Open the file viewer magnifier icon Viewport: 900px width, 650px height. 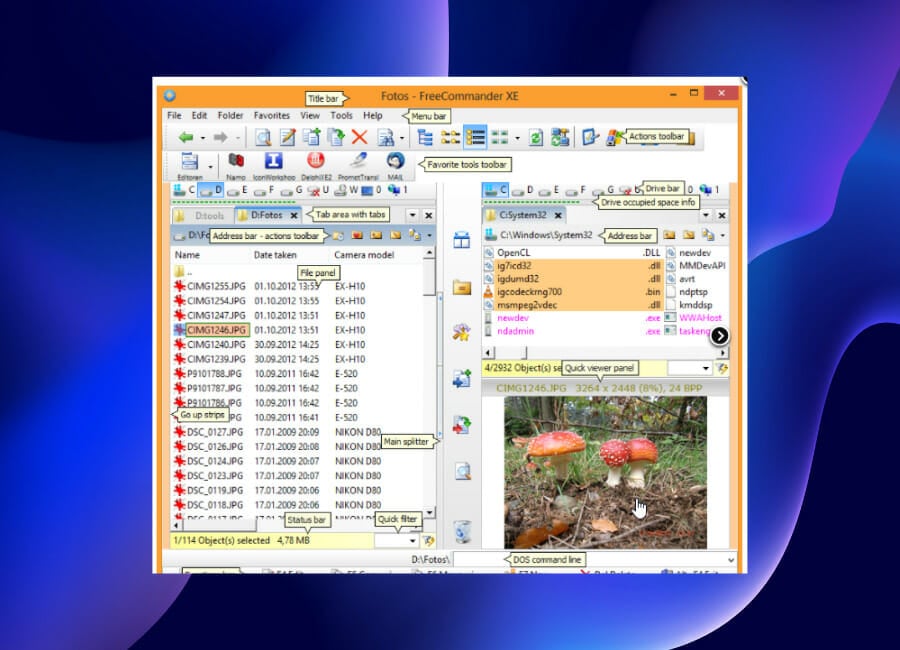click(x=263, y=137)
